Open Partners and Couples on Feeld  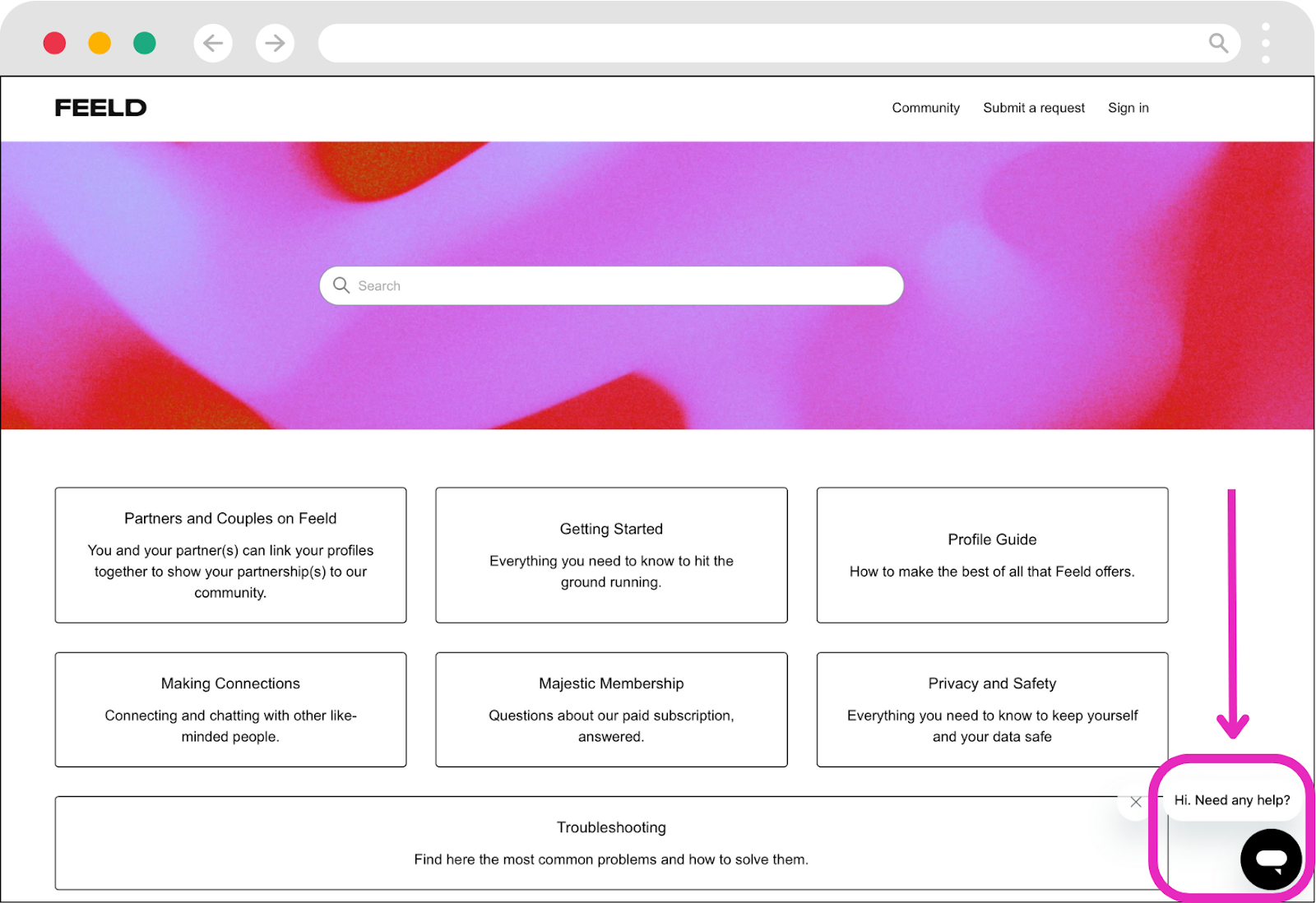click(x=230, y=555)
